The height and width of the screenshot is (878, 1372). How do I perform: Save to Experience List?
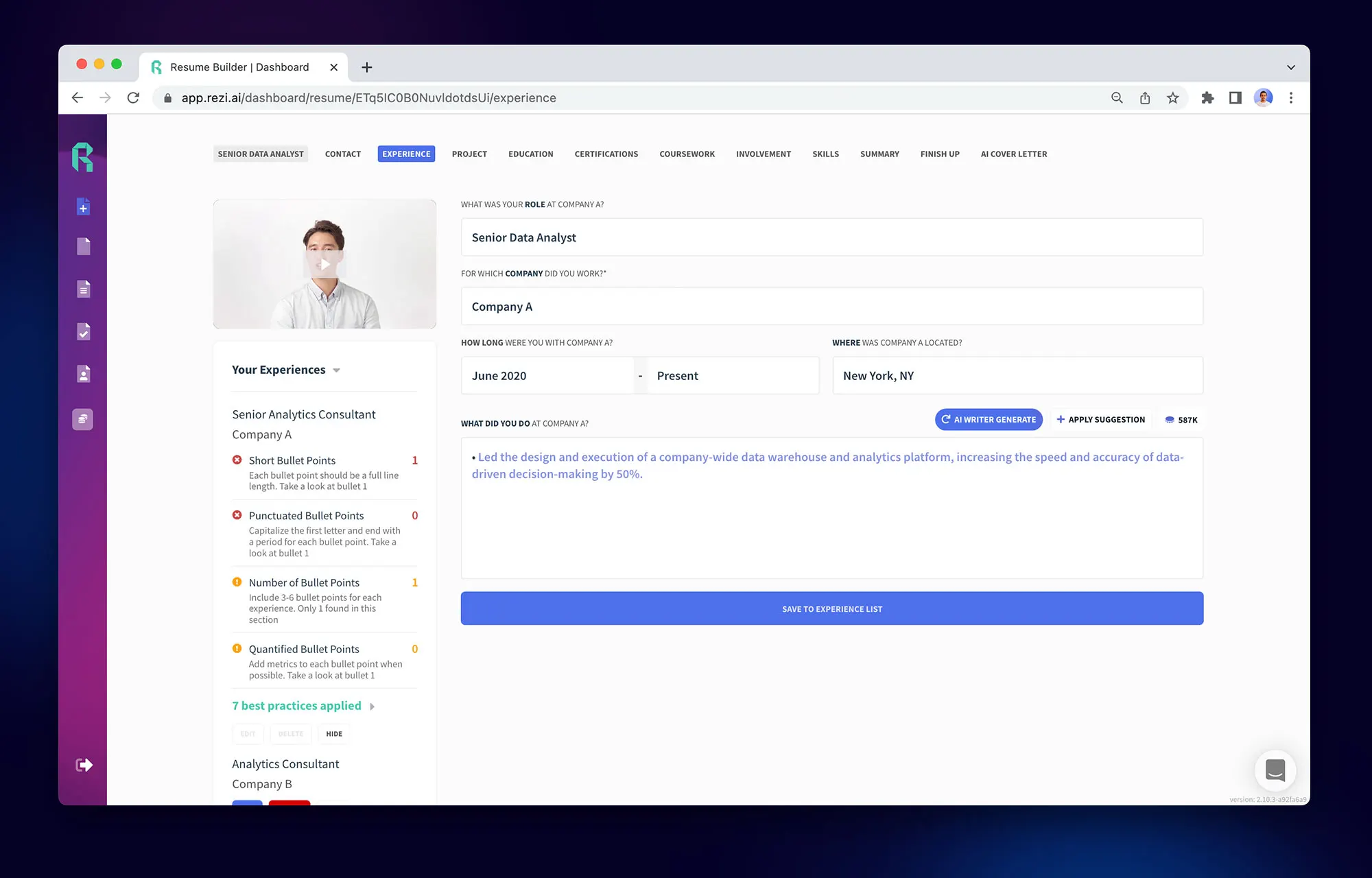click(832, 608)
